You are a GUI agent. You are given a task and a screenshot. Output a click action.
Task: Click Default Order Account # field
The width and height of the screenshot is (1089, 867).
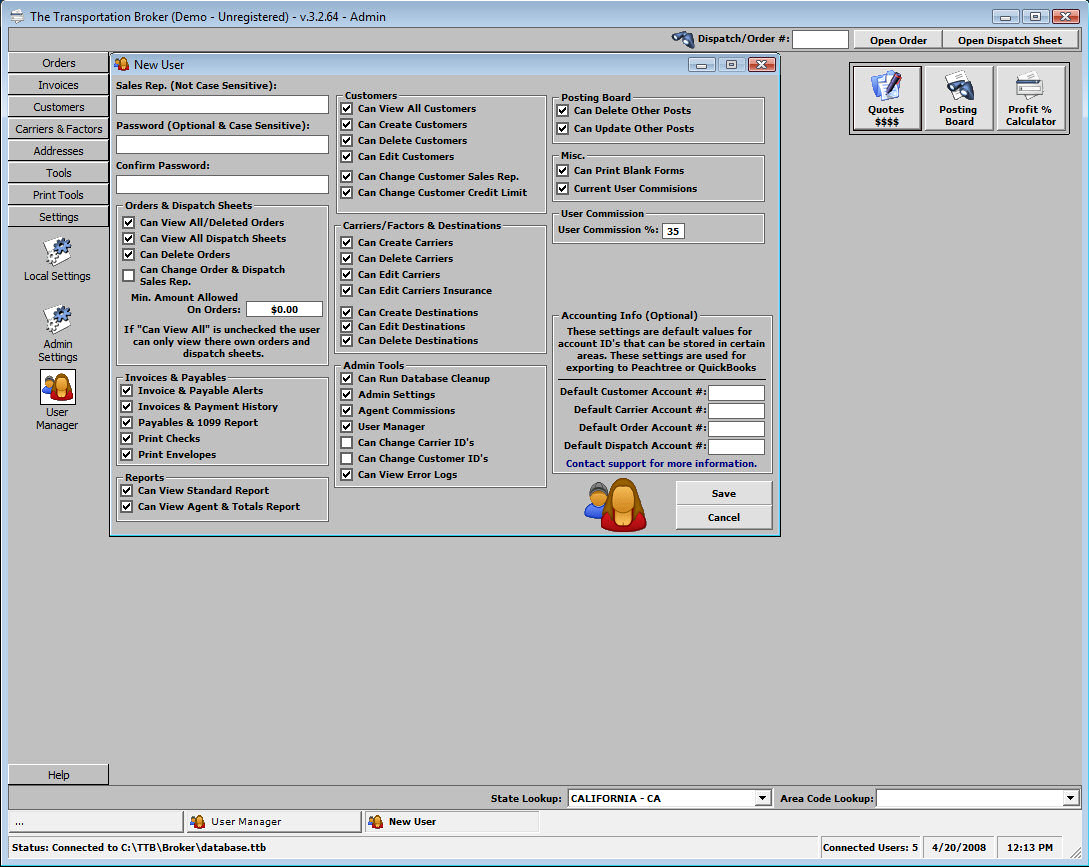click(x=736, y=429)
